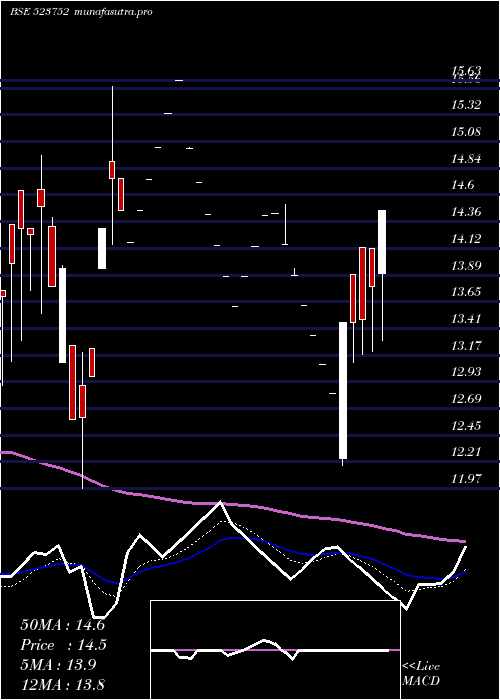Click the 12.45 price axis label
This screenshot has height=700, width=500.
click(466, 425)
